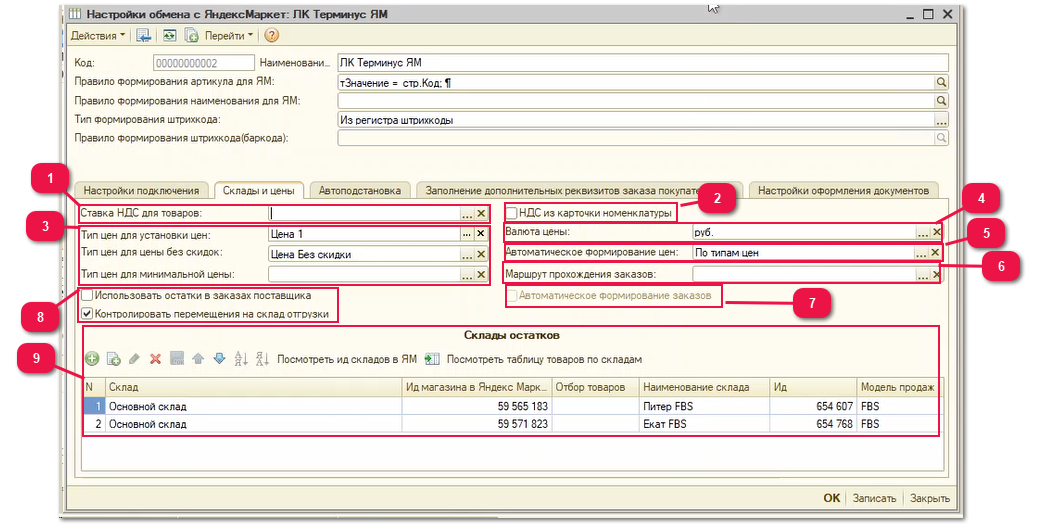
Task: Open selection for Тип цен без скидок
Action: point(467,254)
